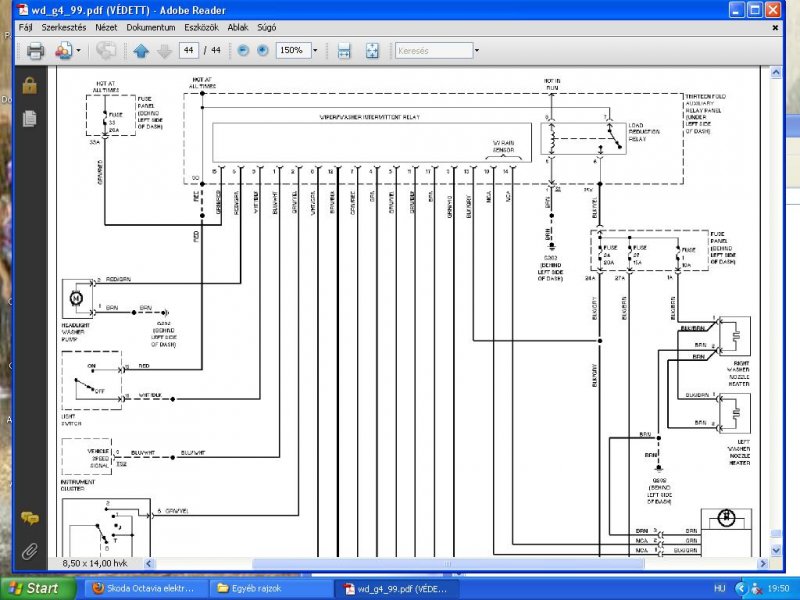Open the Dokumentum menu

tap(151, 28)
